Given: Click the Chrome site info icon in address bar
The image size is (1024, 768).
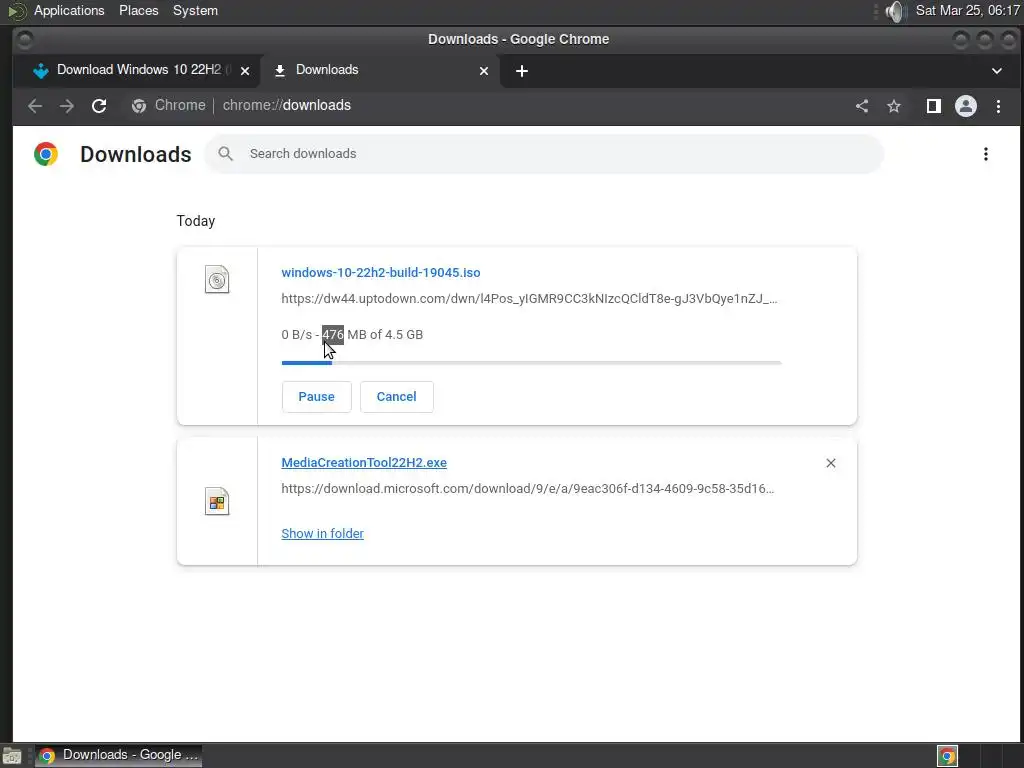Looking at the screenshot, I should 138,106.
